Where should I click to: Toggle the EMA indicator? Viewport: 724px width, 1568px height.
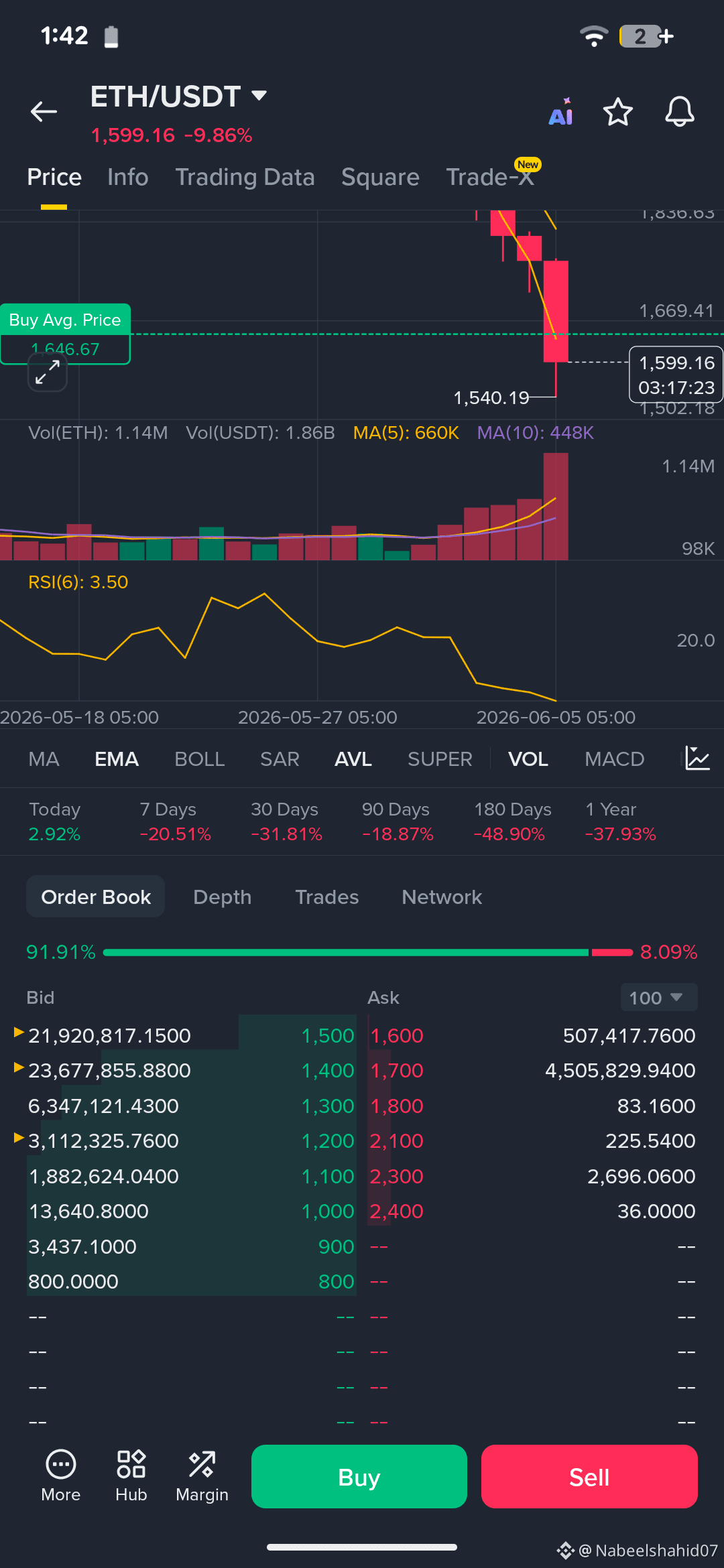117,759
